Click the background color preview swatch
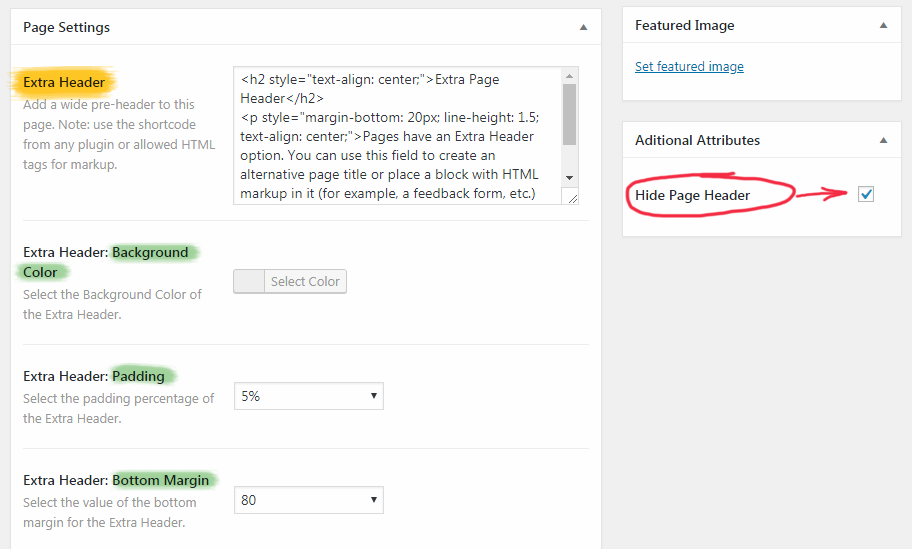This screenshot has height=549, width=912. click(249, 282)
